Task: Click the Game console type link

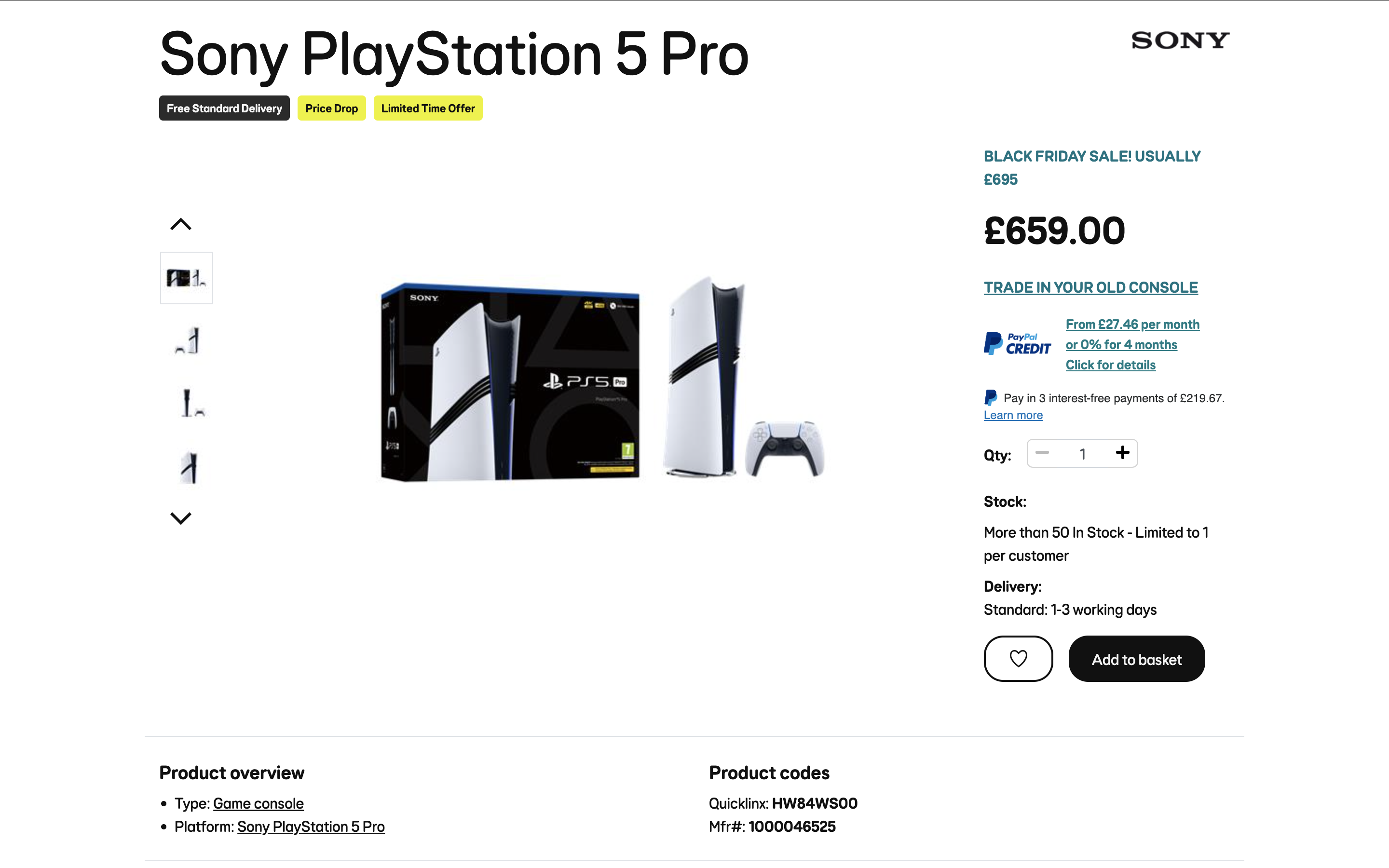Action: click(259, 804)
